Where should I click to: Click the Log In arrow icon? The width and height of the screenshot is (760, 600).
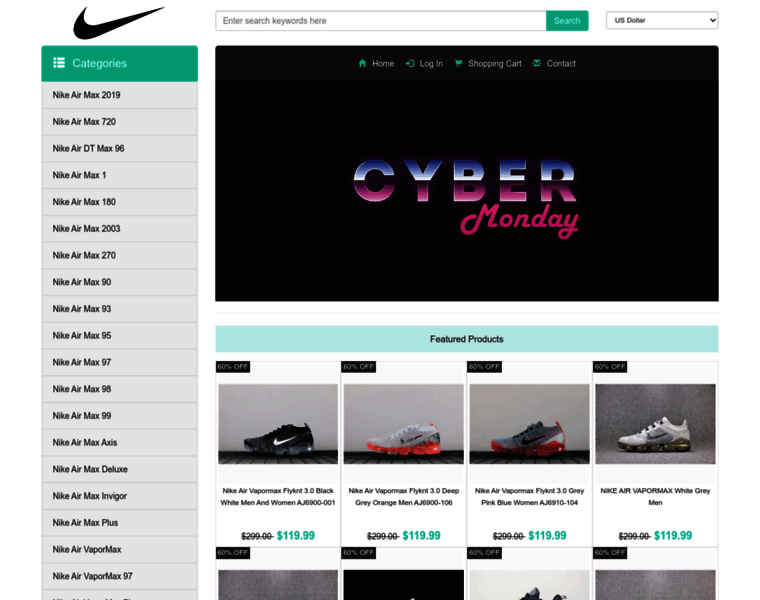click(x=410, y=63)
